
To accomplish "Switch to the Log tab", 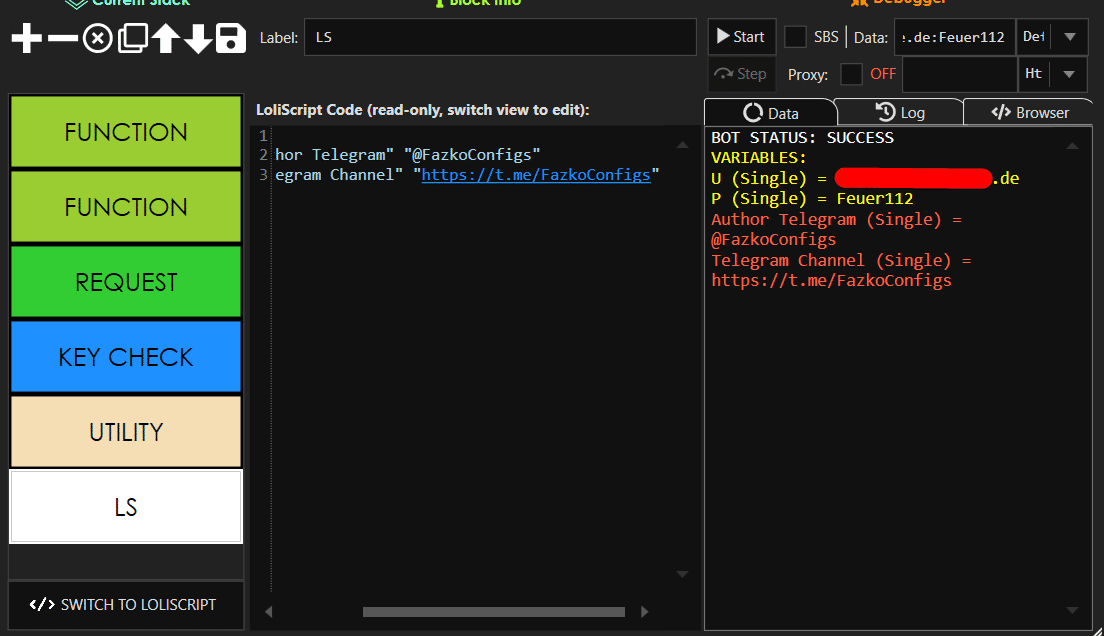I will pos(899,111).
